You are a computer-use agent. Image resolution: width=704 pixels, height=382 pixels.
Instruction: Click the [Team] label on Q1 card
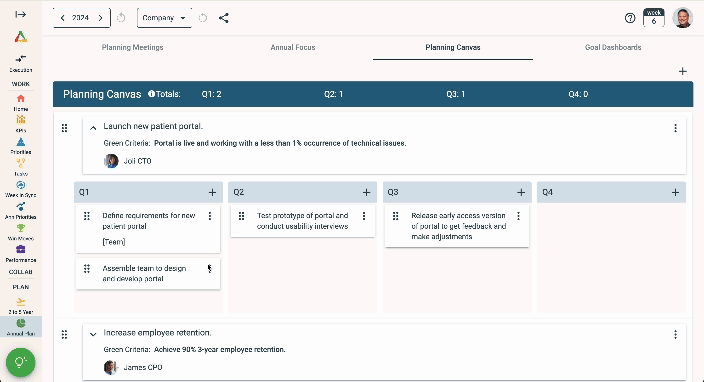click(114, 242)
